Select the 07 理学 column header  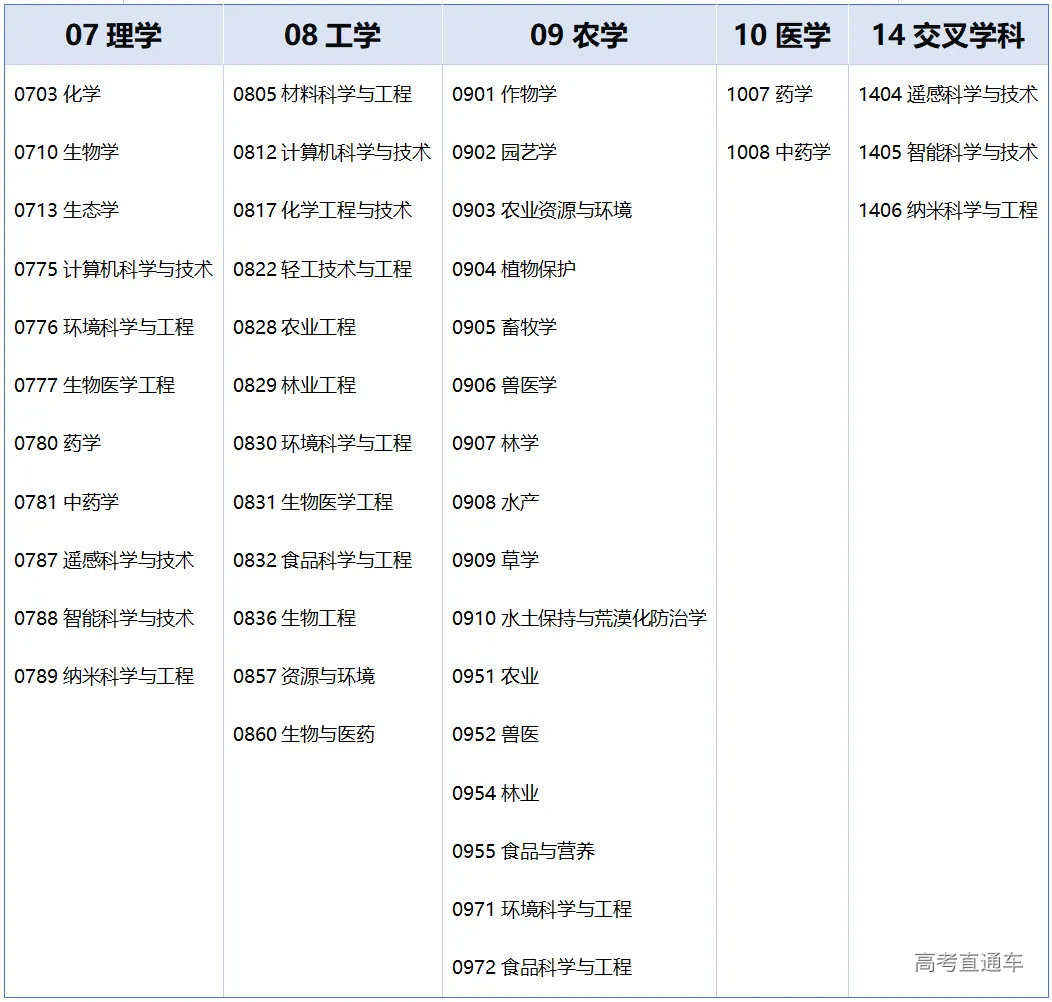coord(113,34)
